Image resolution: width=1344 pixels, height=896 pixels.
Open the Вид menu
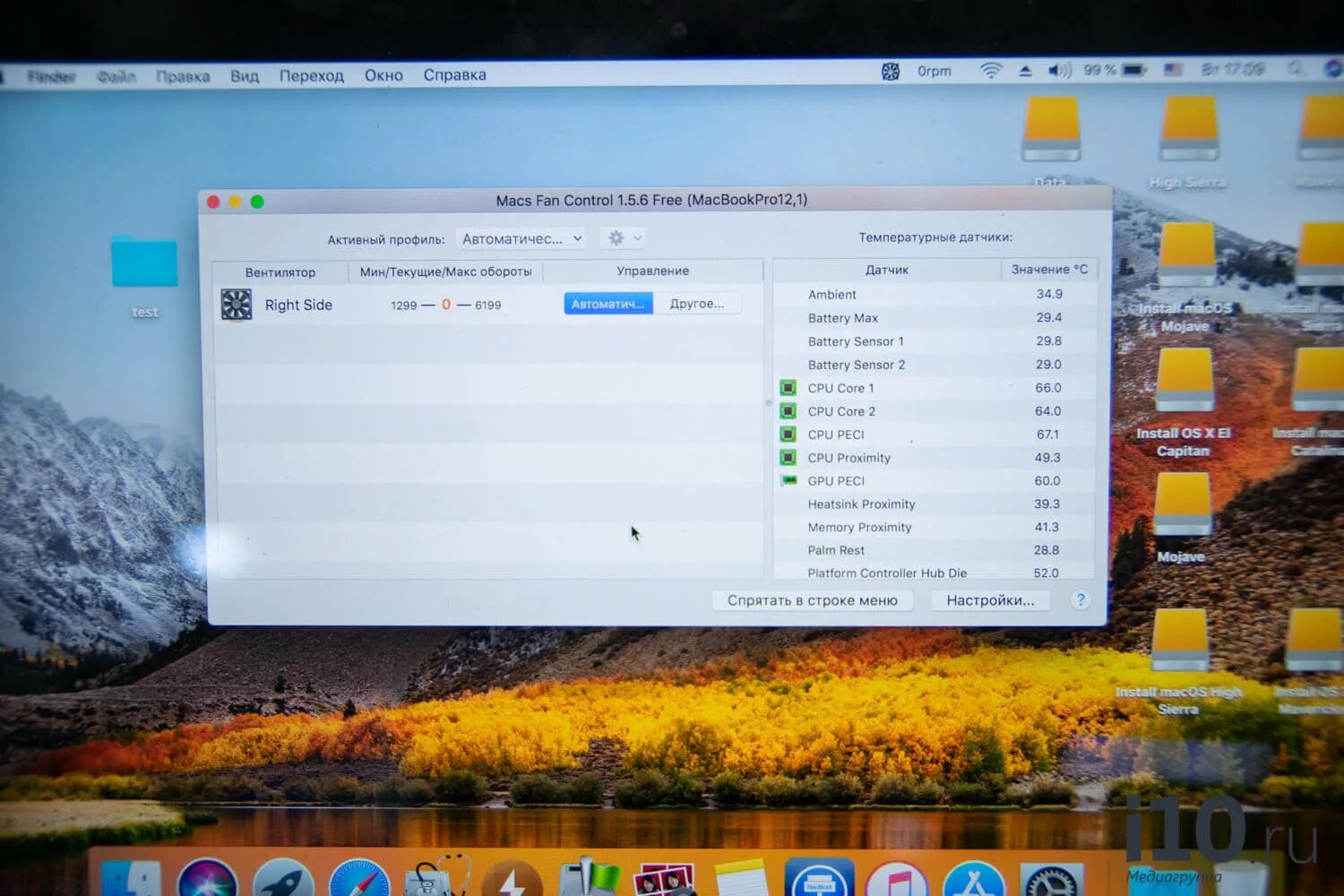[x=245, y=75]
